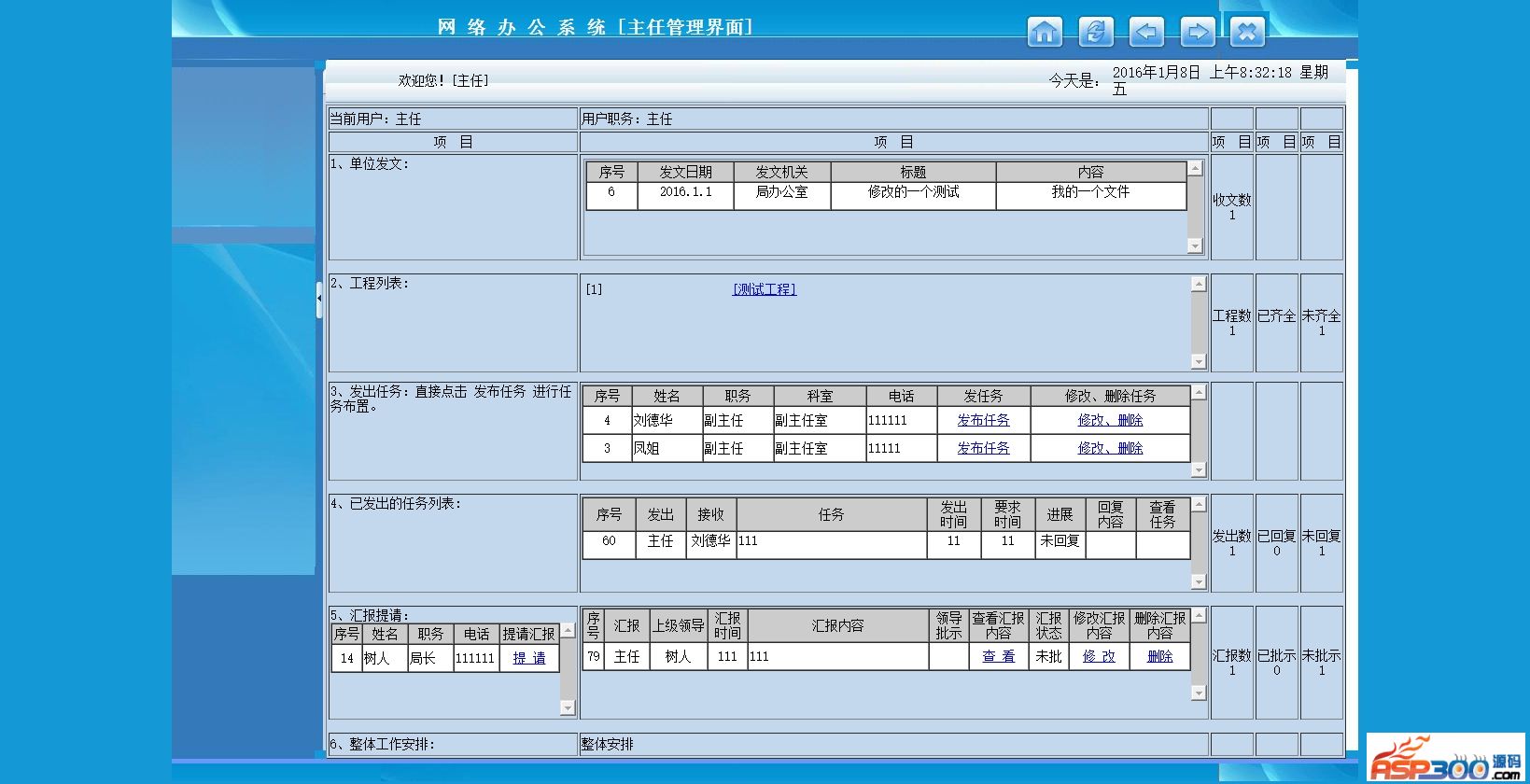Image resolution: width=1530 pixels, height=784 pixels.
Task: Go back with the left arrow icon
Action: point(1145,32)
